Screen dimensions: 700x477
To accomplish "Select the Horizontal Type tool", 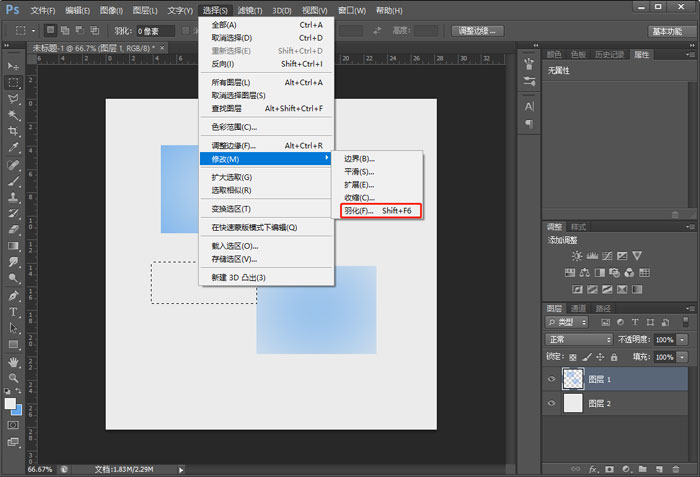I will [x=13, y=312].
